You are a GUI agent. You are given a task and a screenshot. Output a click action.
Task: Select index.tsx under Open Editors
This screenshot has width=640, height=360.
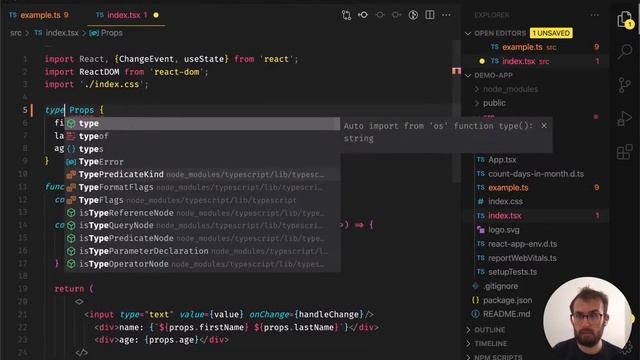pos(537,61)
